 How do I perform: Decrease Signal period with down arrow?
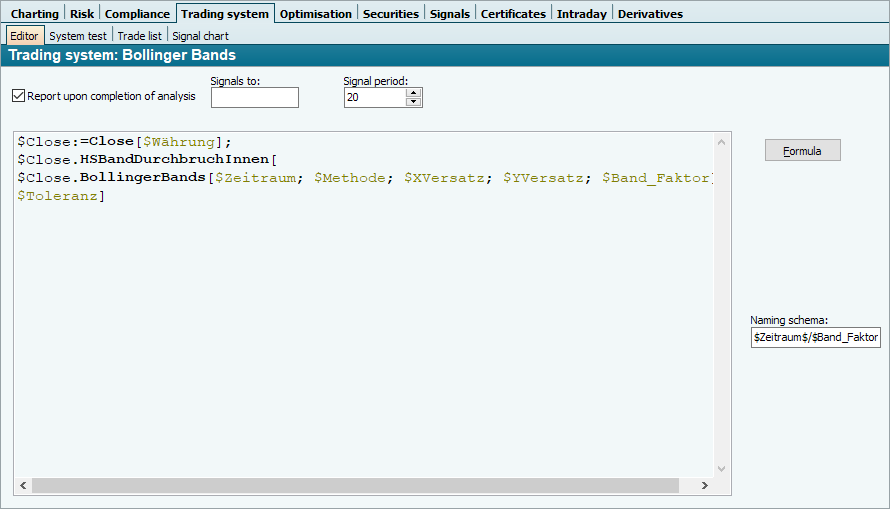[414, 102]
